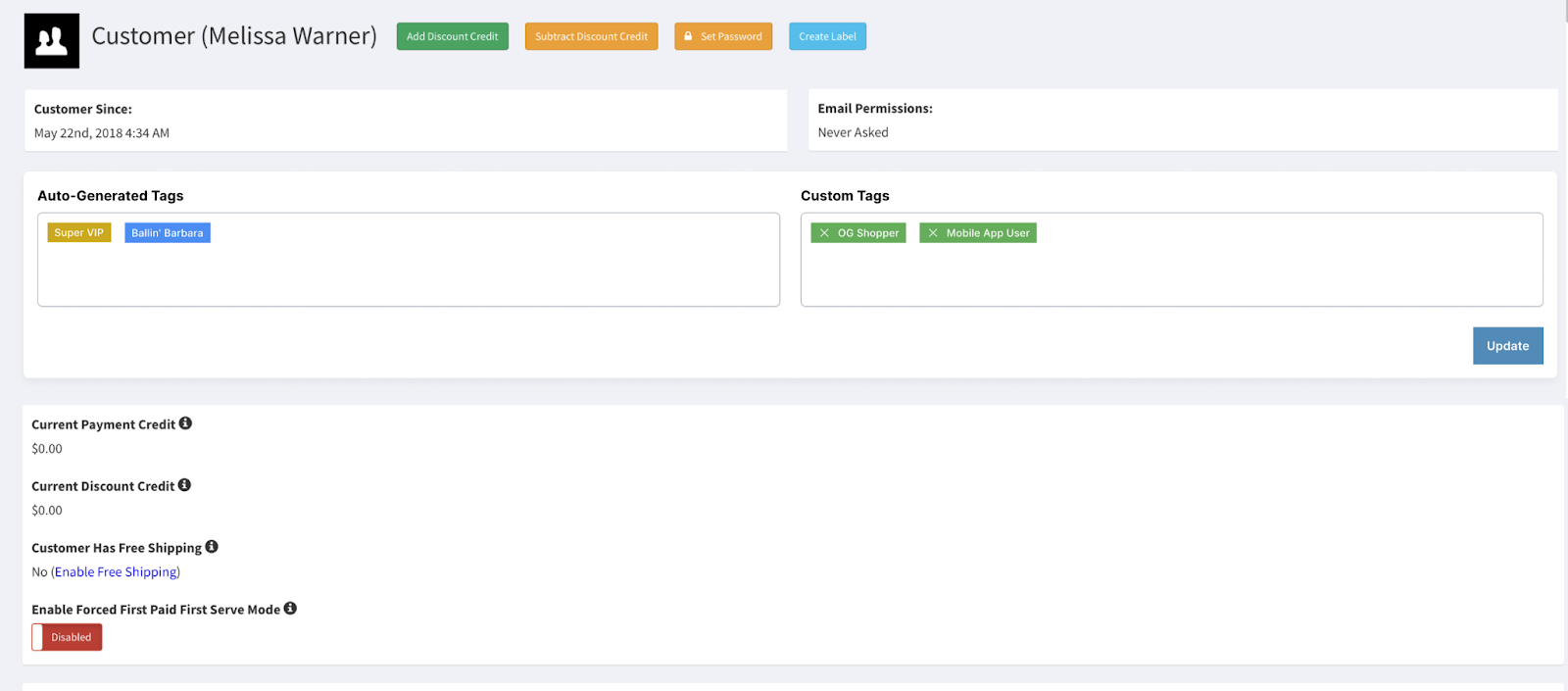Click the lock icon on Set Password
Screen dimensions: 1568x691
pyautogui.click(x=688, y=36)
